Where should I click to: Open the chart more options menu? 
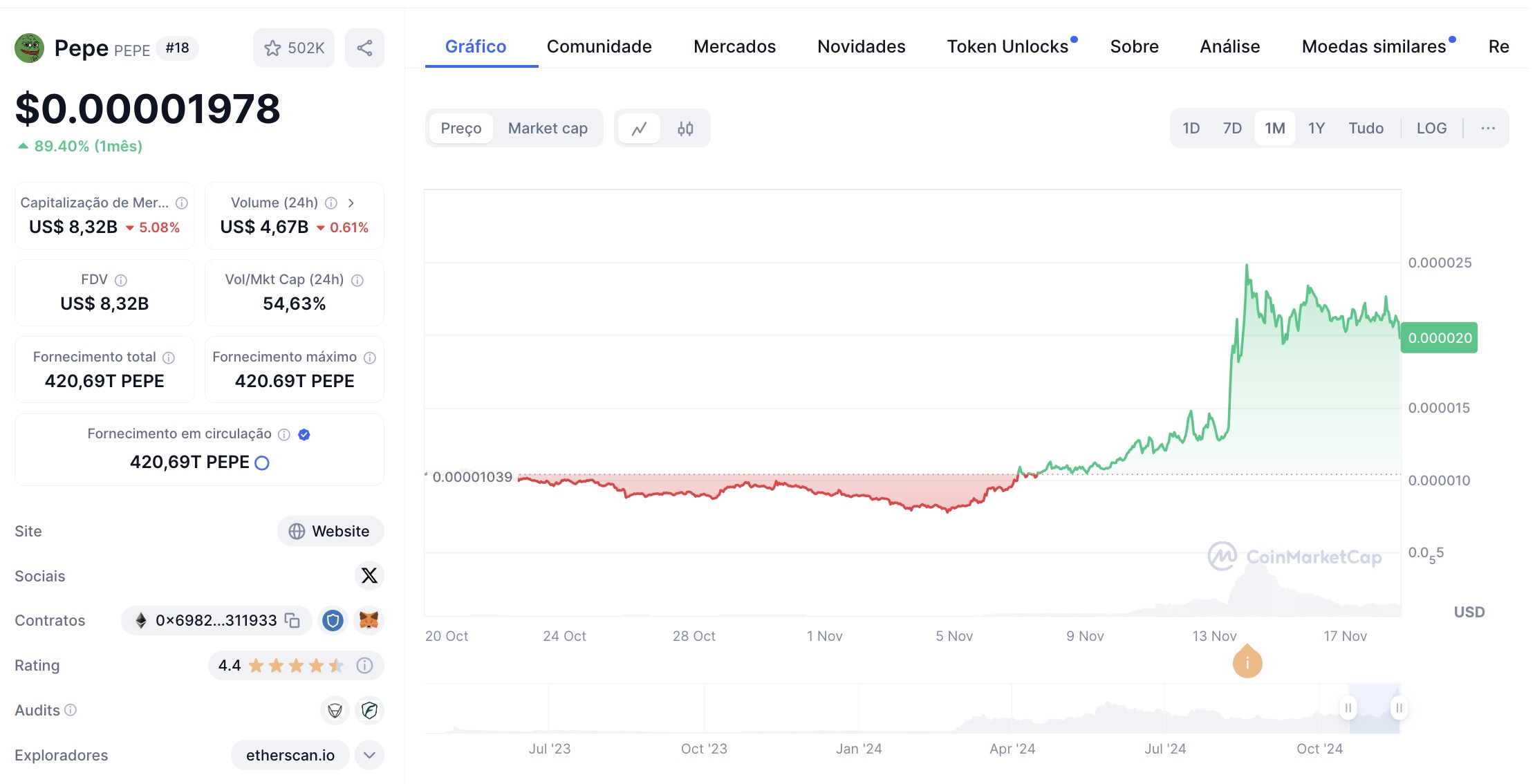tap(1488, 128)
